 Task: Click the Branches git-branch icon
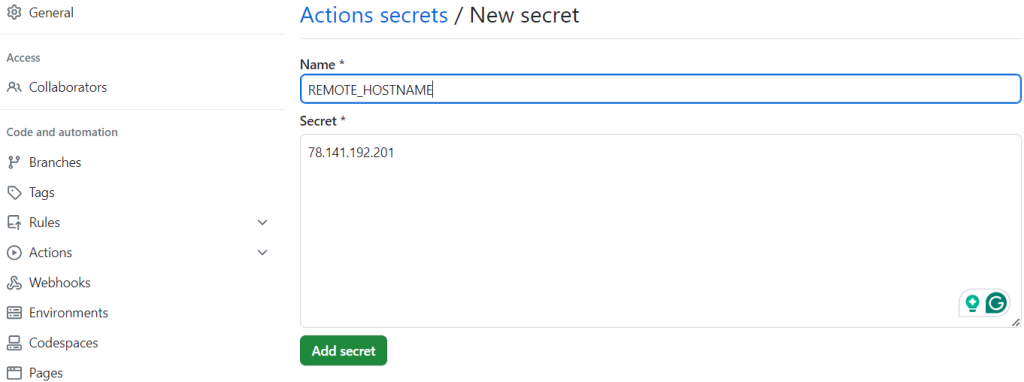pos(14,162)
